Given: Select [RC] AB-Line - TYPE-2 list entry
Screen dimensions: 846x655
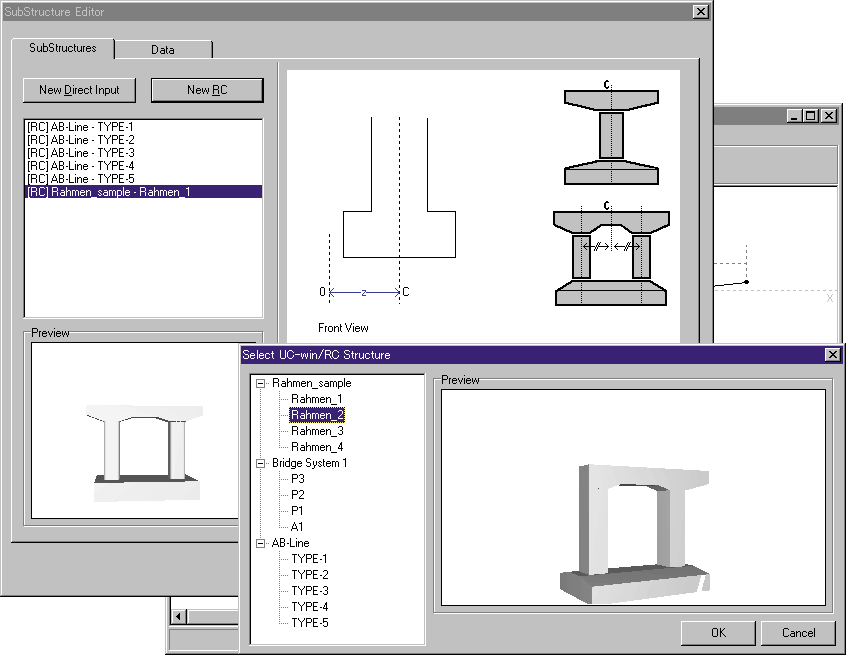Looking at the screenshot, I should pyautogui.click(x=80, y=140).
